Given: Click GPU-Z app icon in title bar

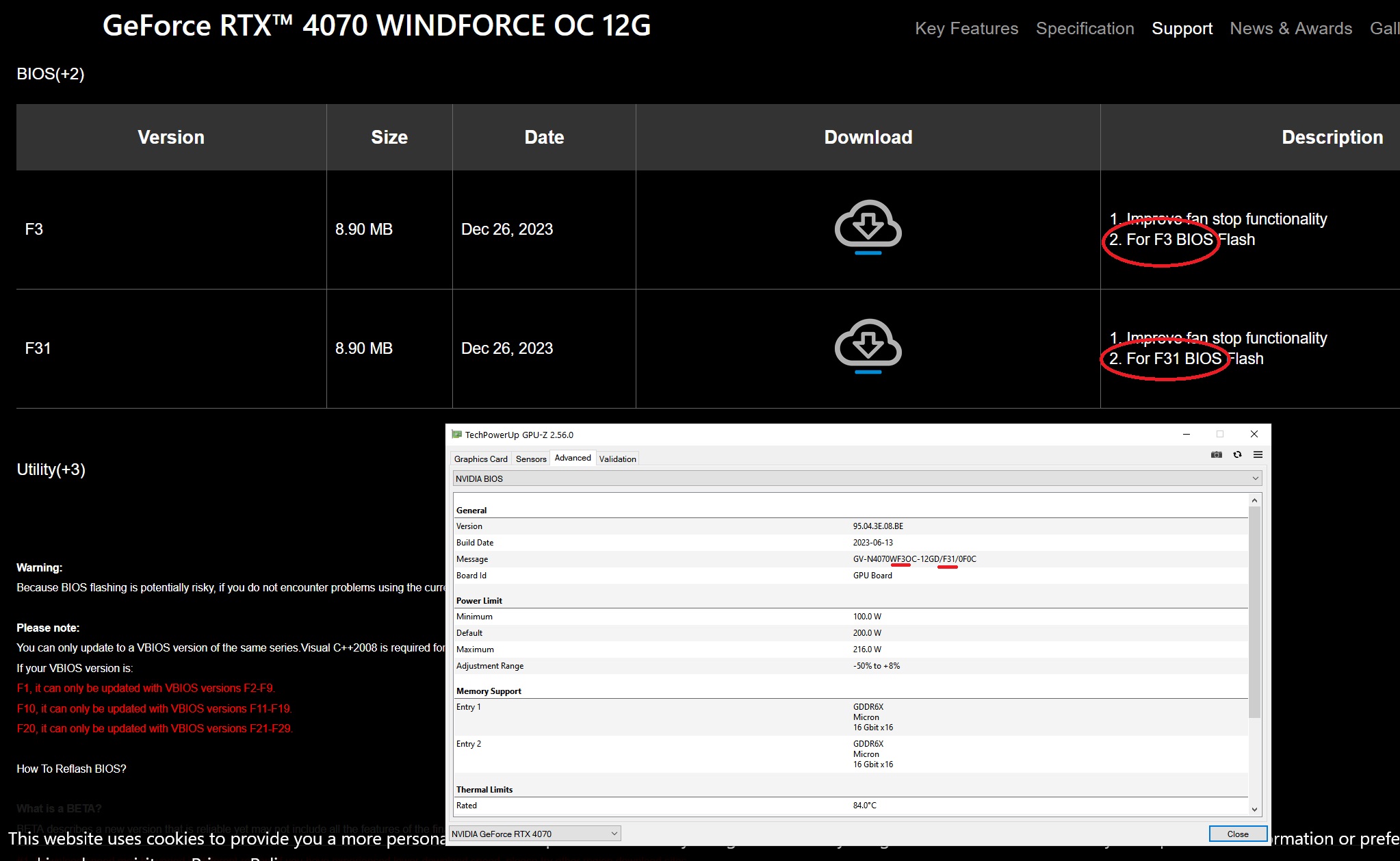Looking at the screenshot, I should pos(457,435).
